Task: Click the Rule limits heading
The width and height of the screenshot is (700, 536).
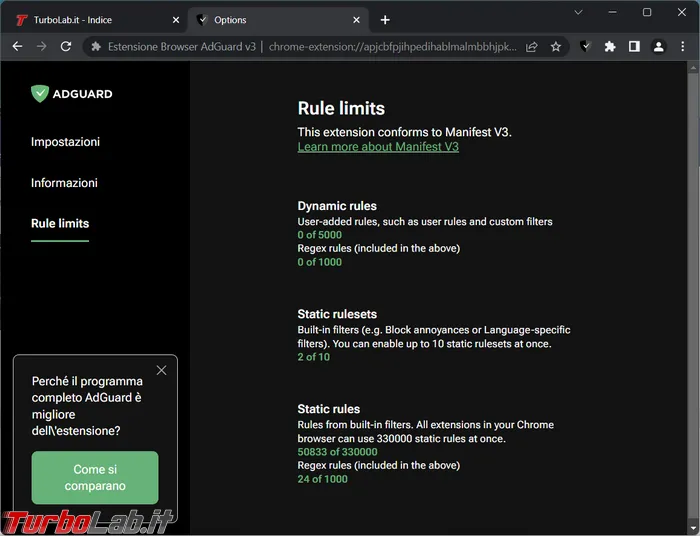Action: (341, 108)
